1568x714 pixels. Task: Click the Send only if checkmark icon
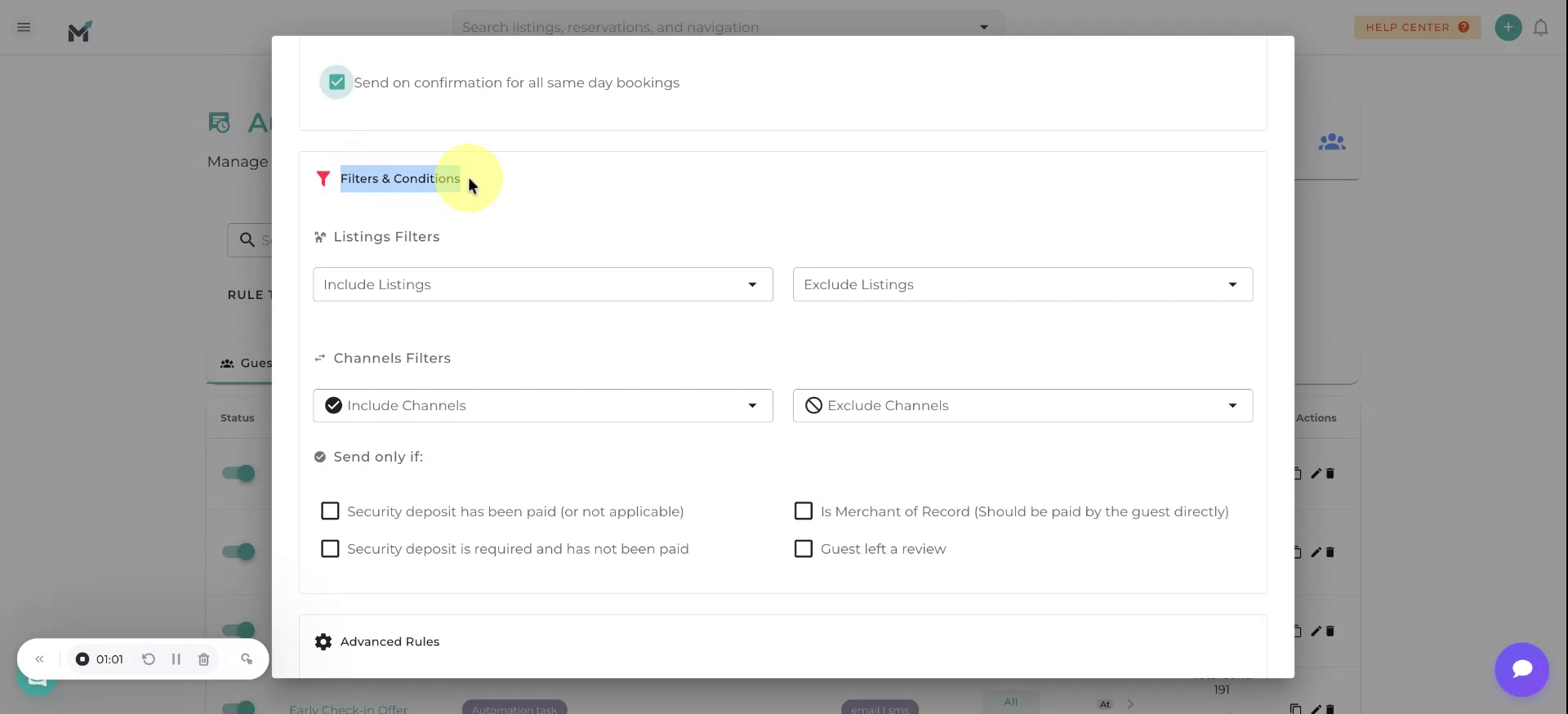pos(320,457)
